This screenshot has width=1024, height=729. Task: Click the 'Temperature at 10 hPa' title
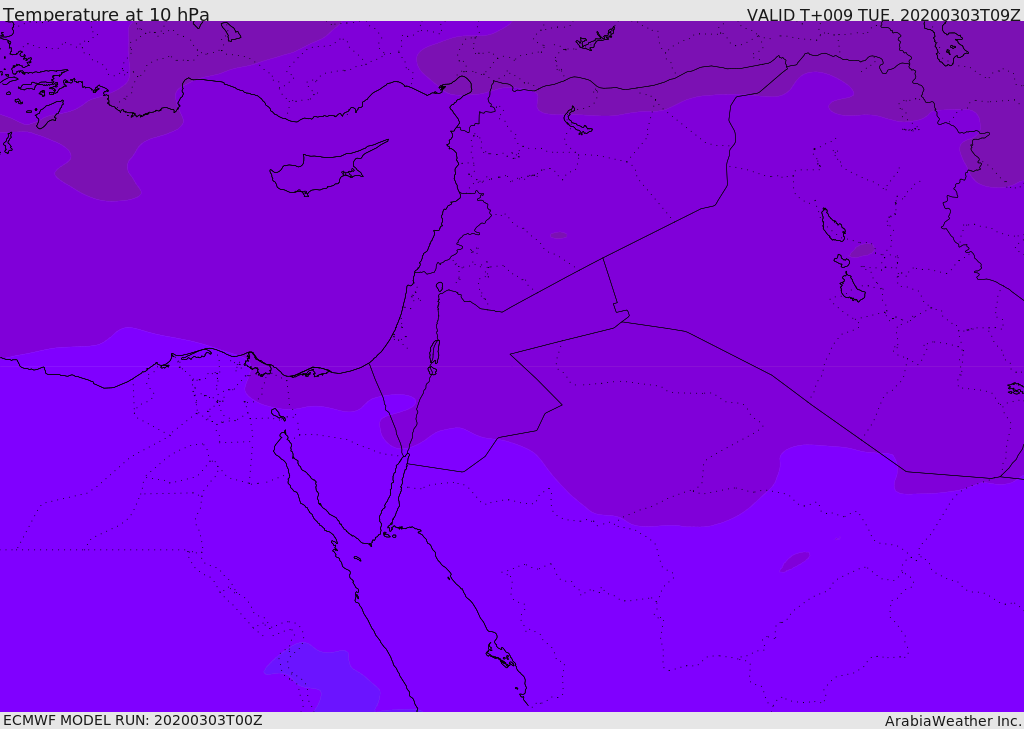tap(106, 14)
